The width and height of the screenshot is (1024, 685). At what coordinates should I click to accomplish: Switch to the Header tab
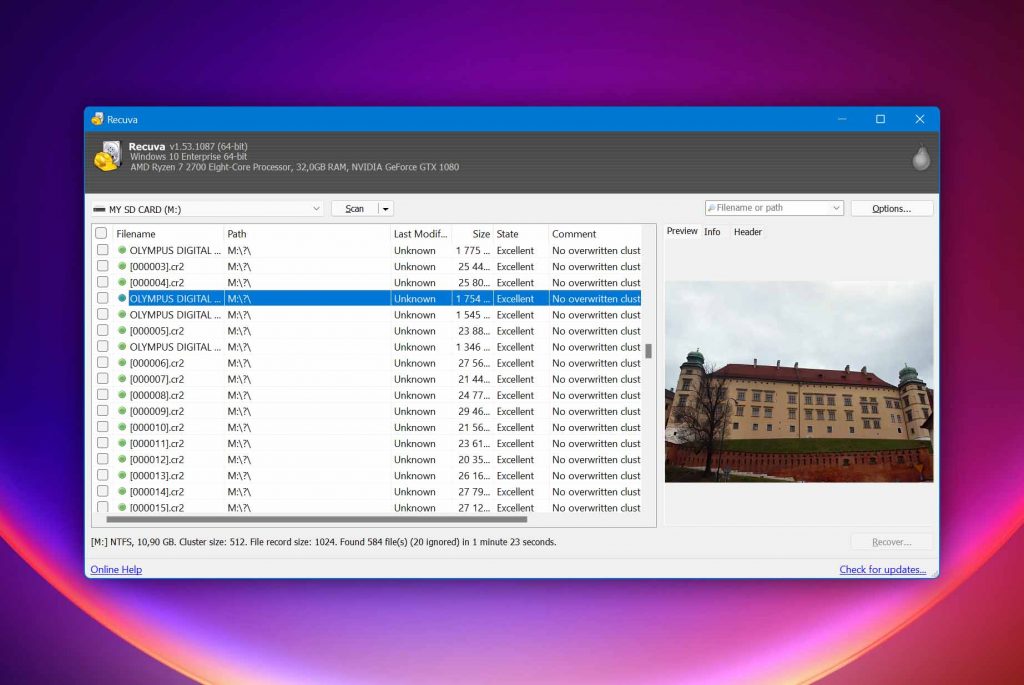747,231
